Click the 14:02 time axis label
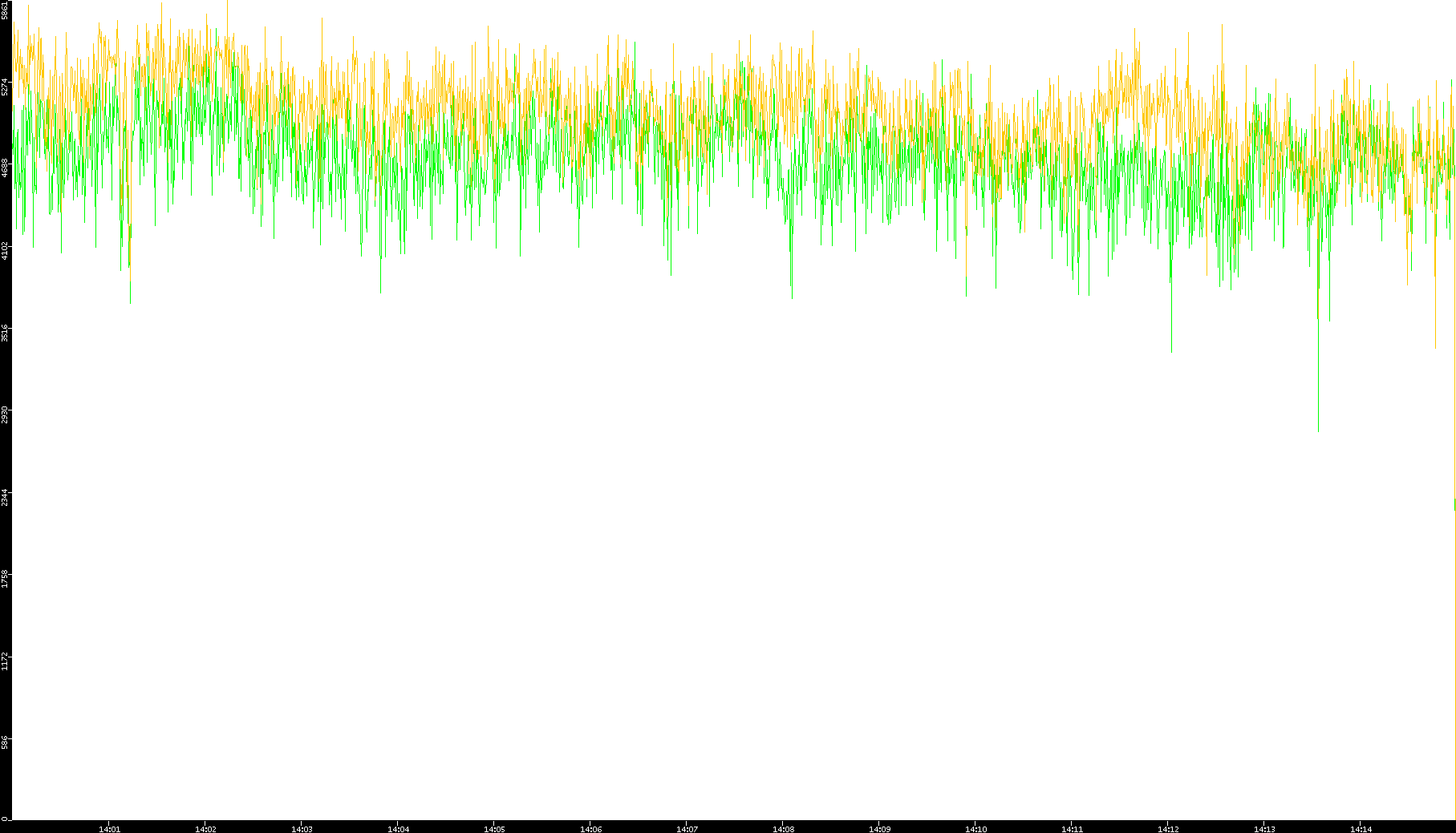 tap(205, 829)
